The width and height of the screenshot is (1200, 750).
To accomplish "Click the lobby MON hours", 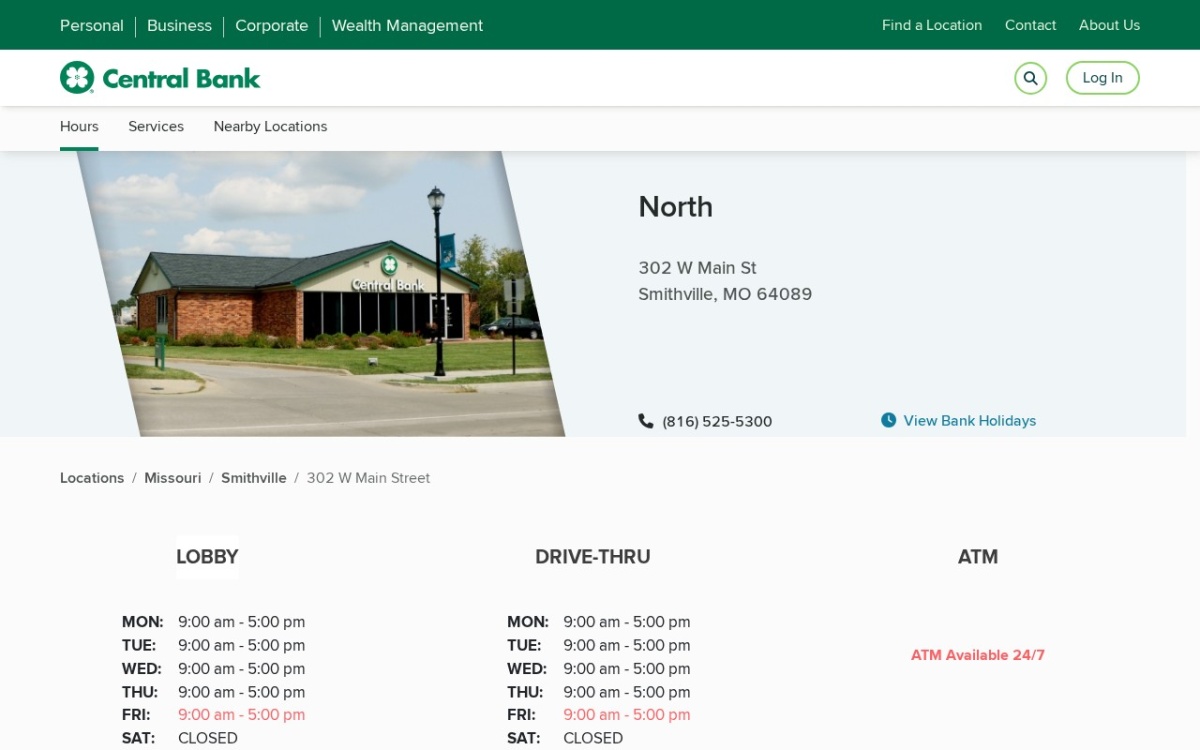I will point(242,622).
